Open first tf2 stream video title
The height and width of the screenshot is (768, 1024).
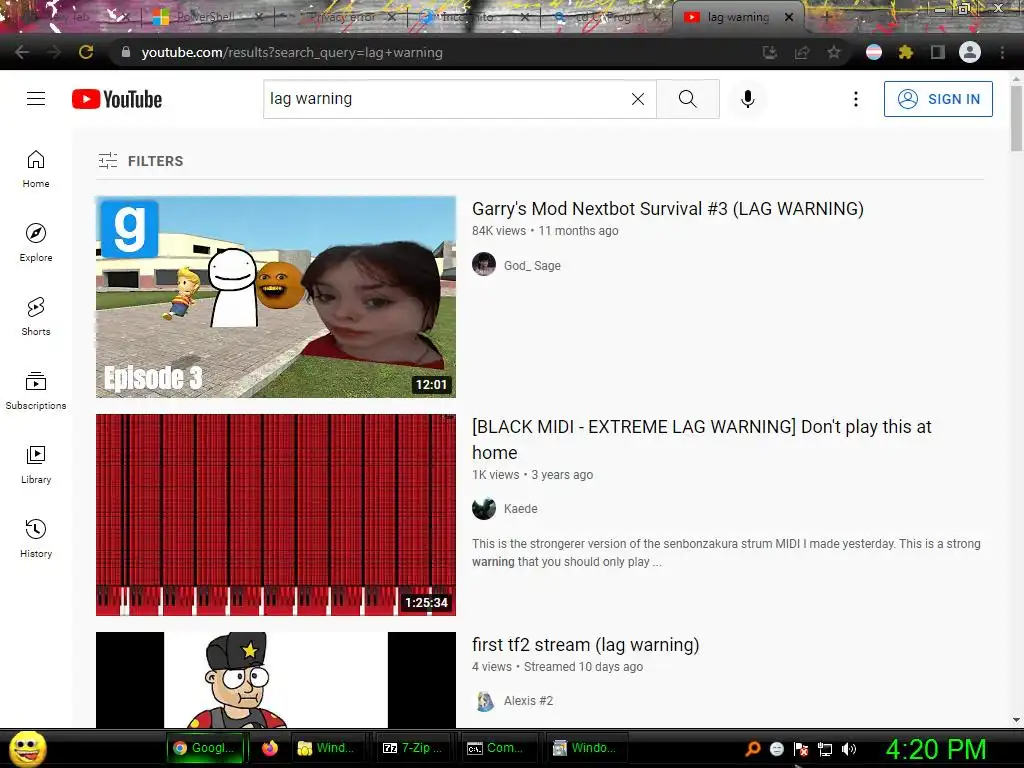tap(585, 645)
